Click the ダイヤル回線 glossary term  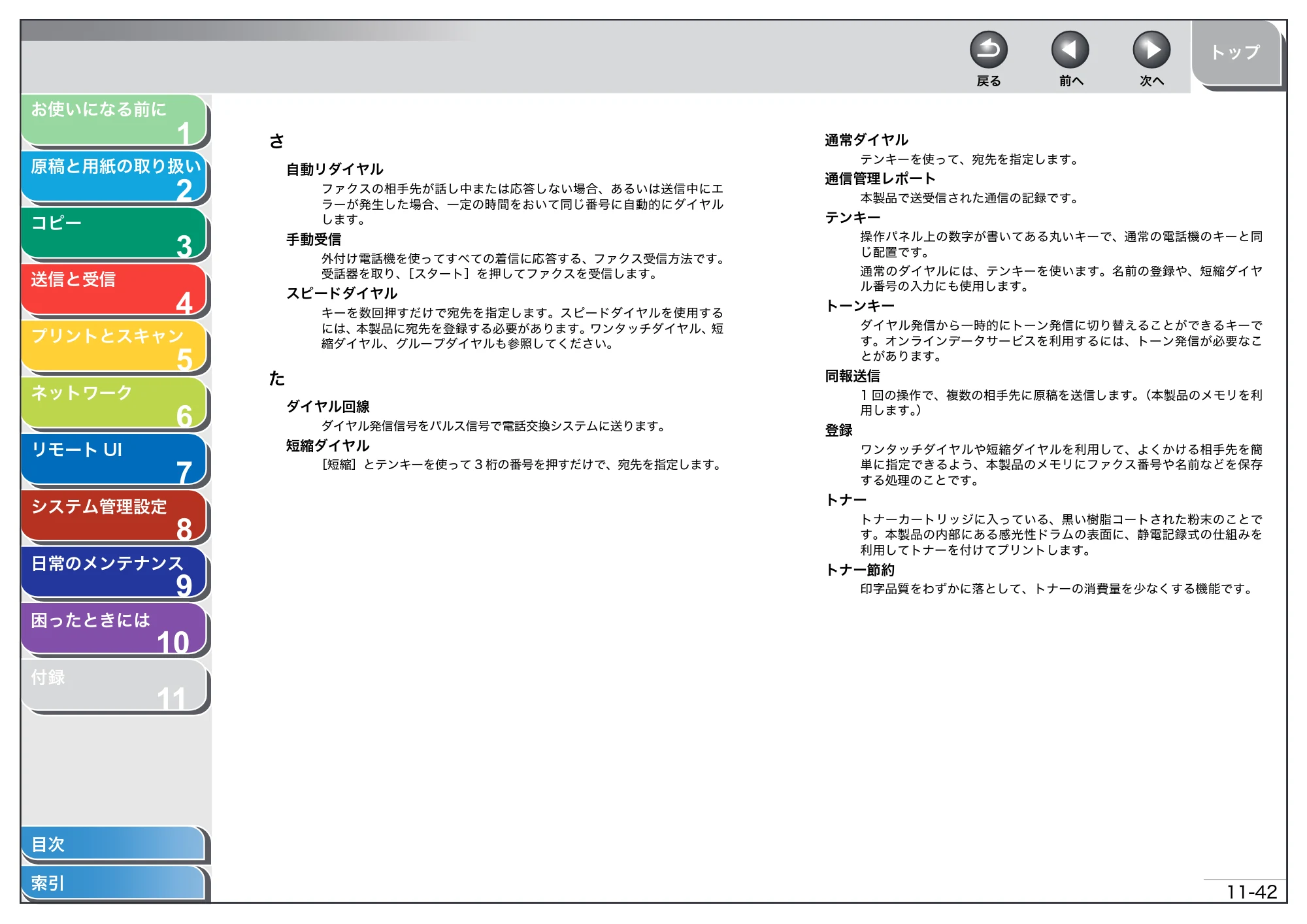(328, 406)
